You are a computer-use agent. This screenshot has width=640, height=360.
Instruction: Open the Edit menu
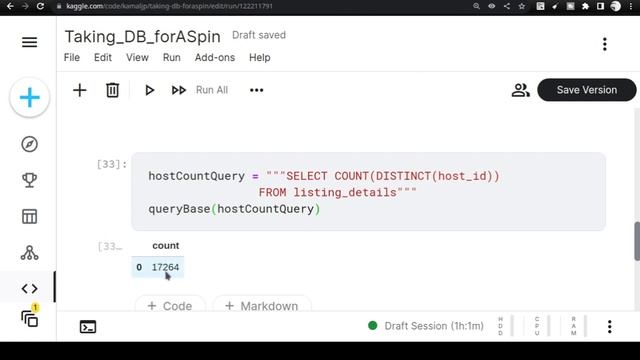[x=103, y=58]
